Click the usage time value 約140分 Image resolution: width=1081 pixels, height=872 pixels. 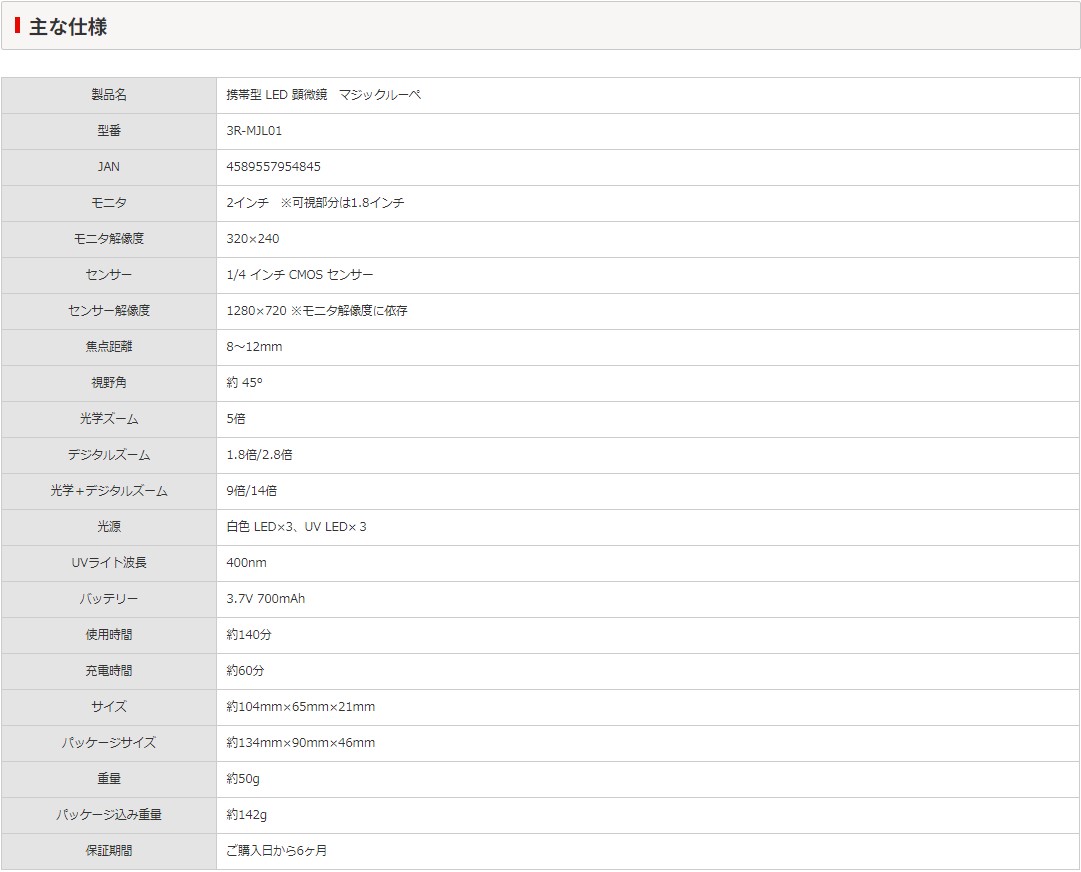(x=249, y=635)
